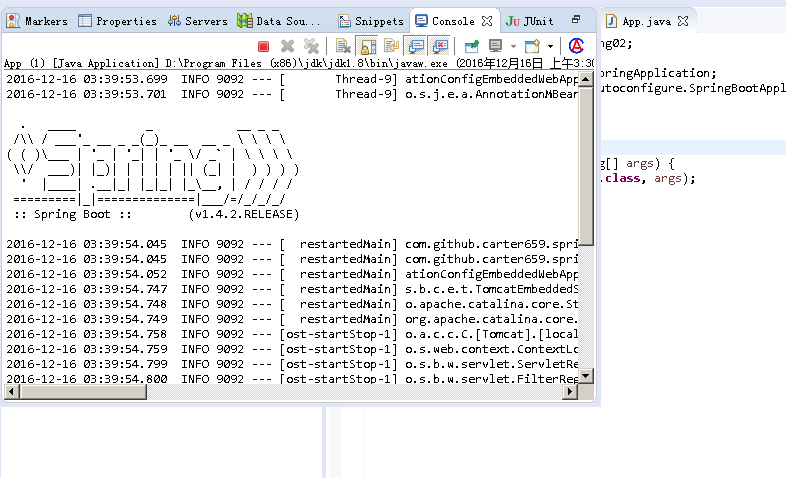Toggle show console on standard output change

(414, 46)
